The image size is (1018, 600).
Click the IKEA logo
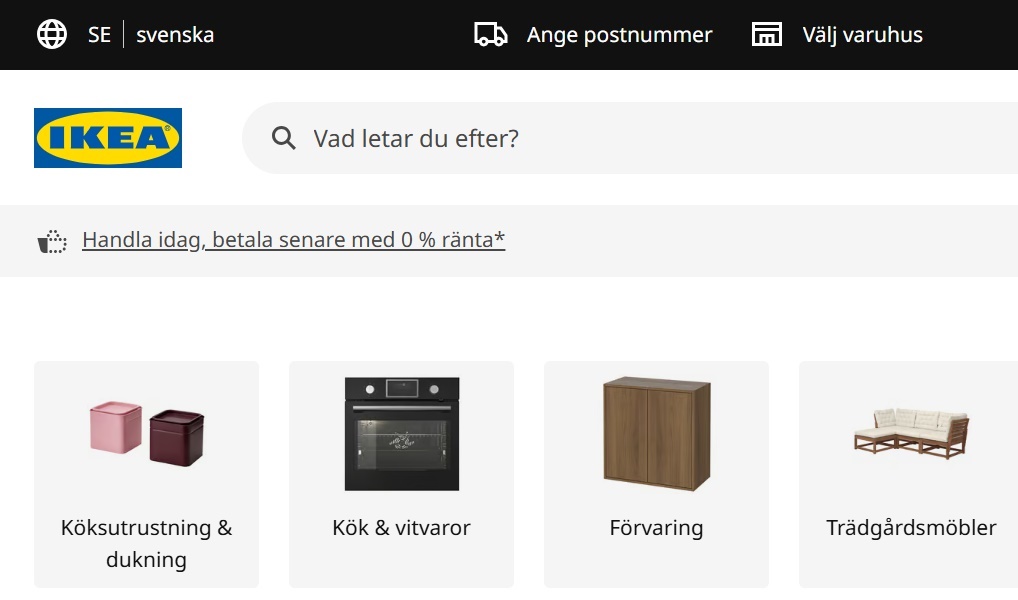pyautogui.click(x=108, y=138)
